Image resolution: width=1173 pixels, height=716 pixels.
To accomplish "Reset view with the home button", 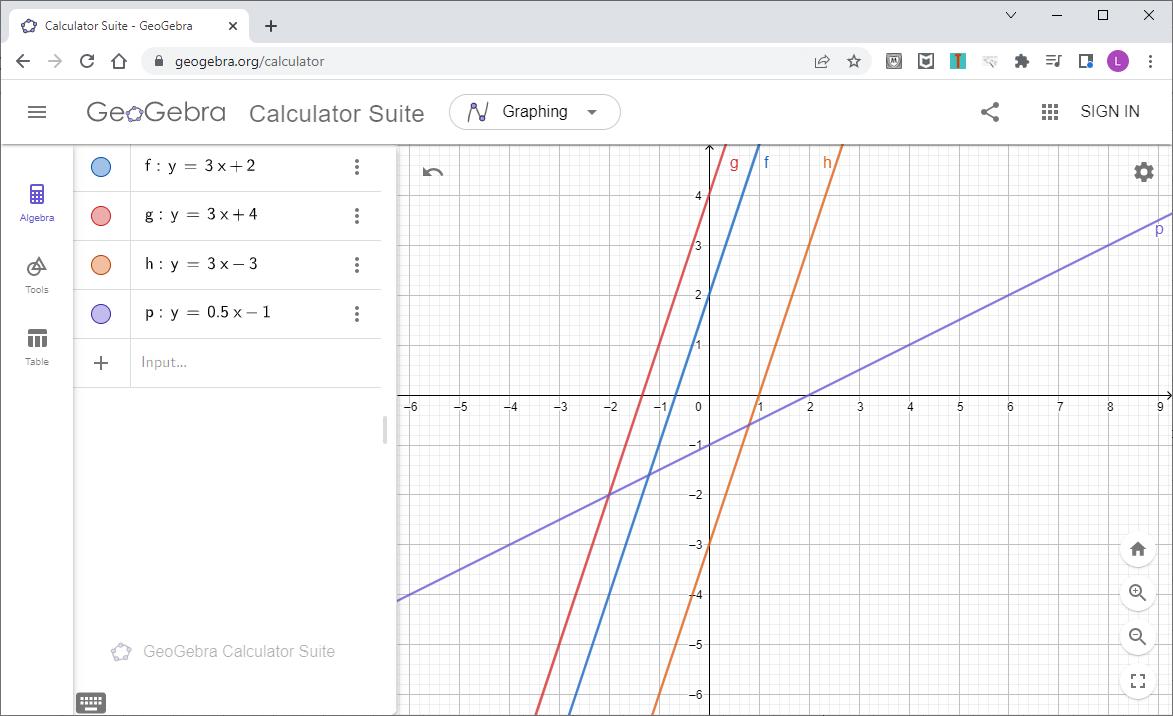I will pos(1137,549).
